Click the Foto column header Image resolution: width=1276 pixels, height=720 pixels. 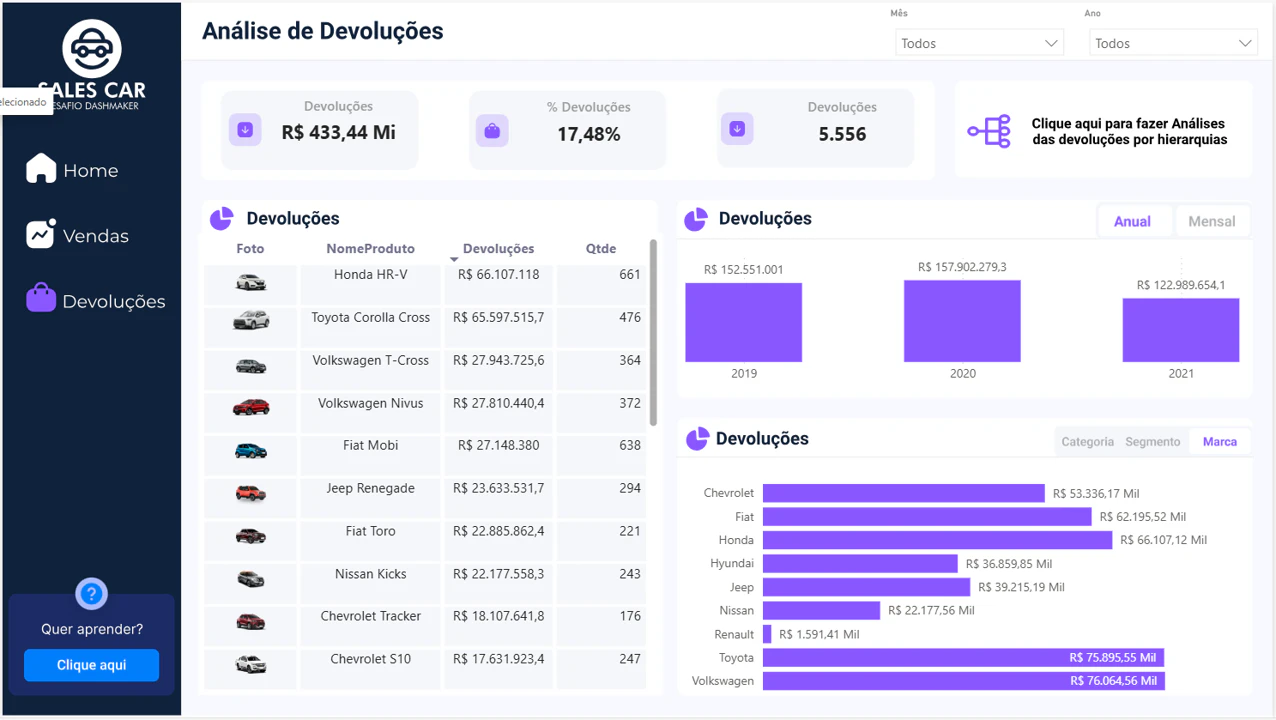pyautogui.click(x=250, y=249)
